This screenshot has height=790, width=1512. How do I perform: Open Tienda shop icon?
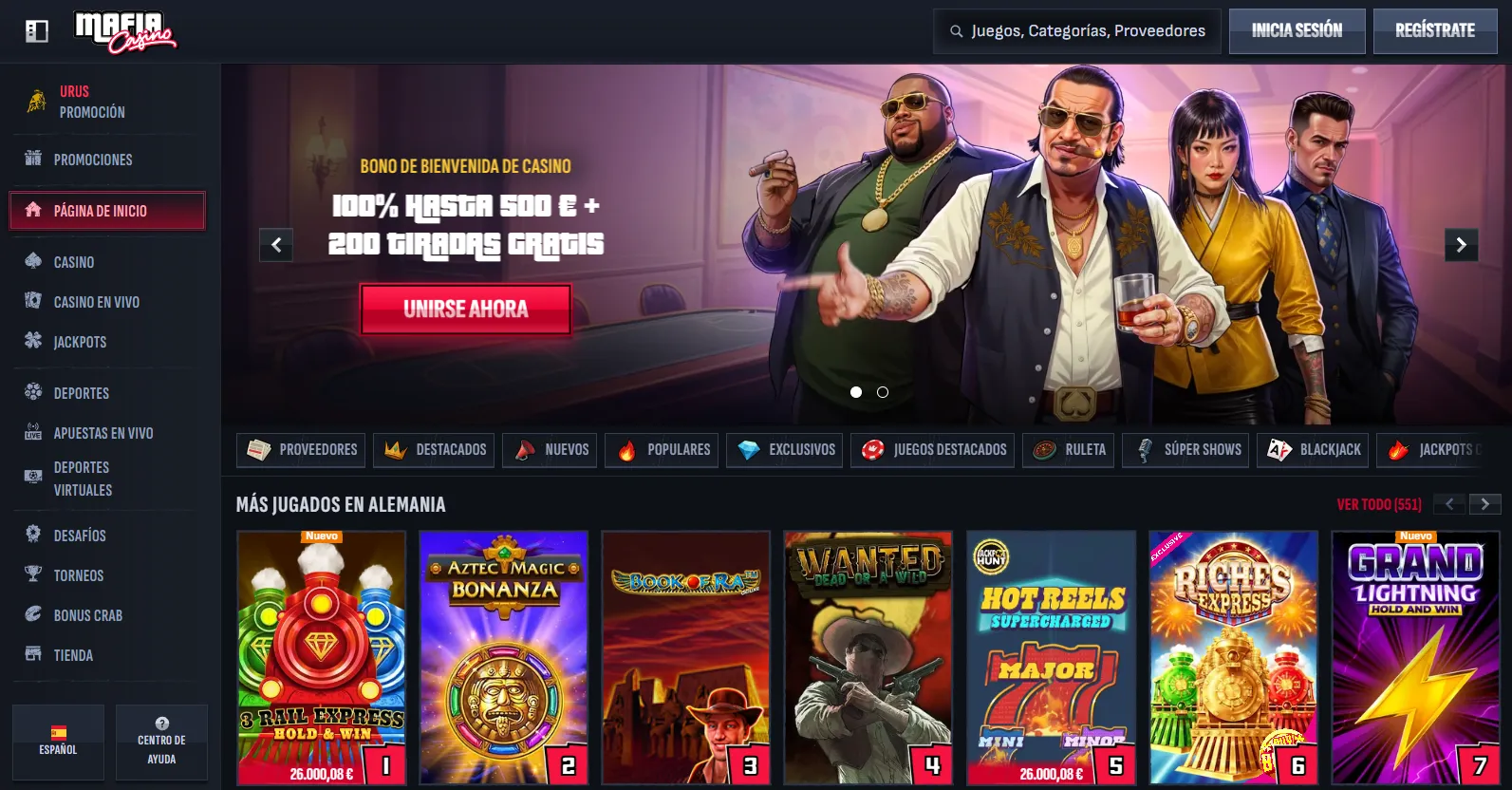[33, 654]
